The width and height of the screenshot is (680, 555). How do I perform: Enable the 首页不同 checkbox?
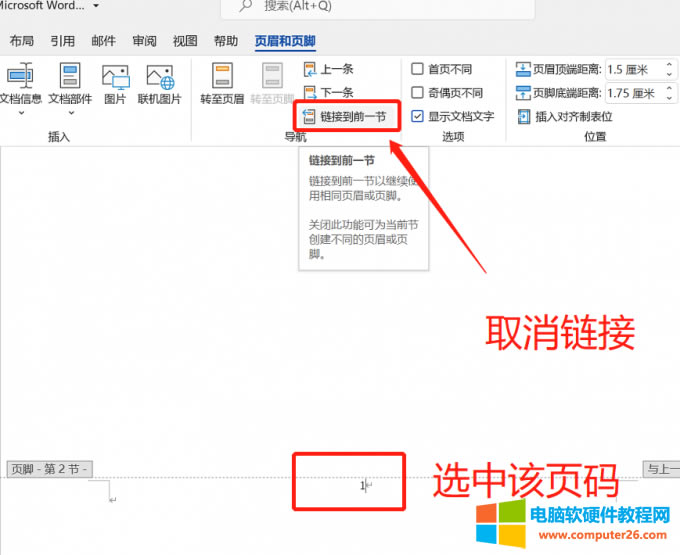click(418, 69)
